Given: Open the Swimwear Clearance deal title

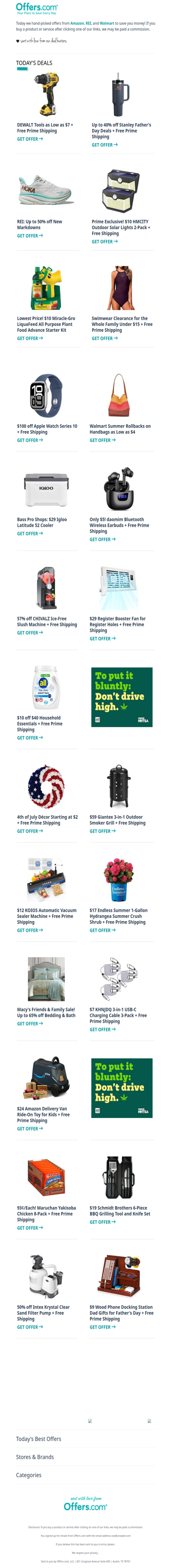Looking at the screenshot, I should point(122,324).
